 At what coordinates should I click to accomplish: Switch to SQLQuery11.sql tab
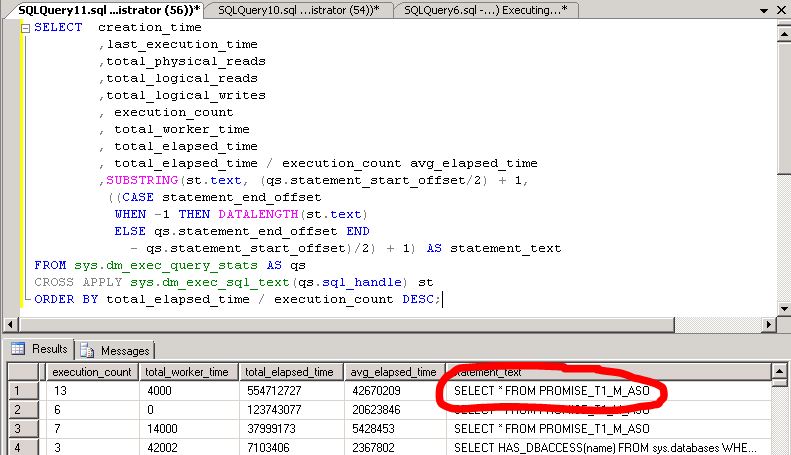[108, 10]
